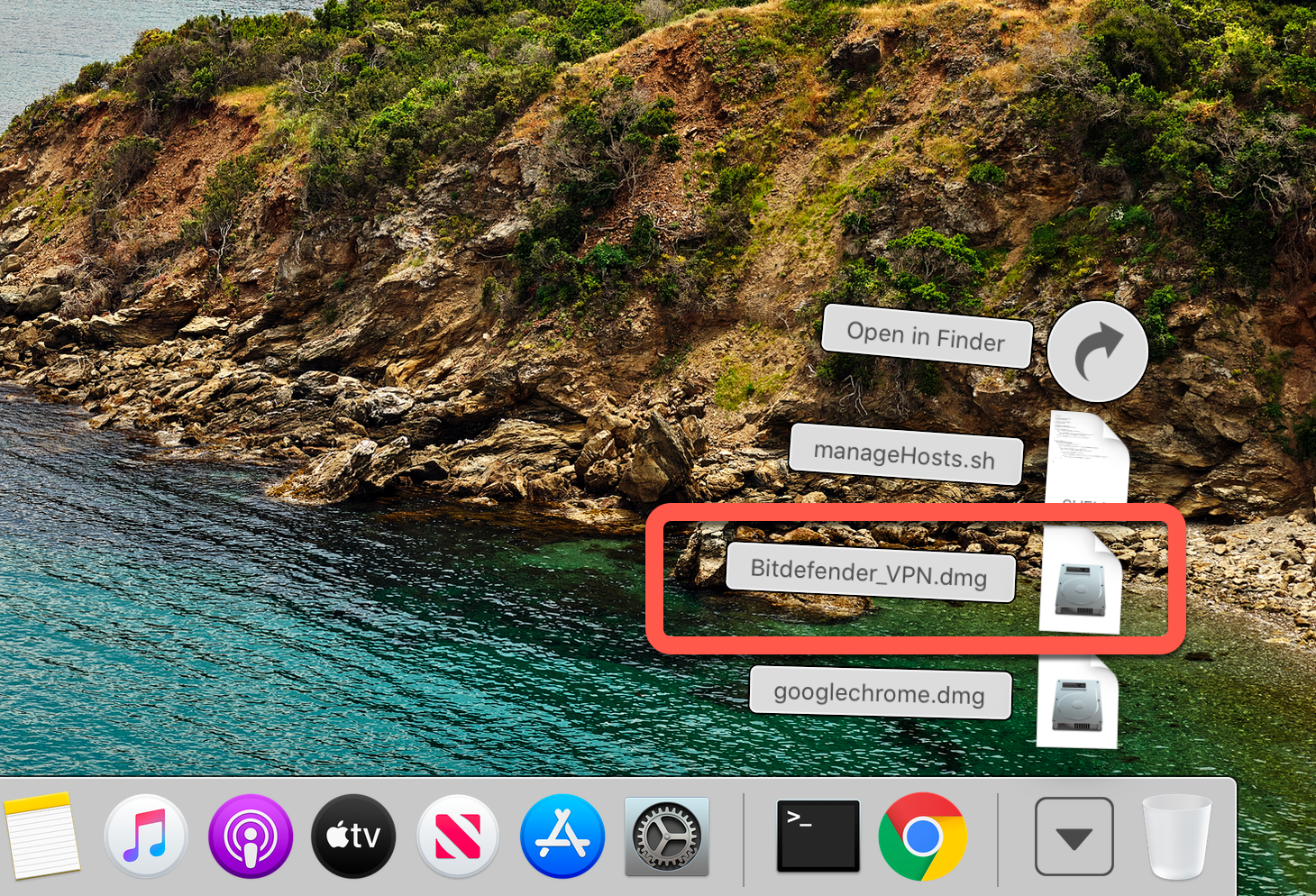
Task: Launch the App Store
Action: pyautogui.click(x=562, y=837)
